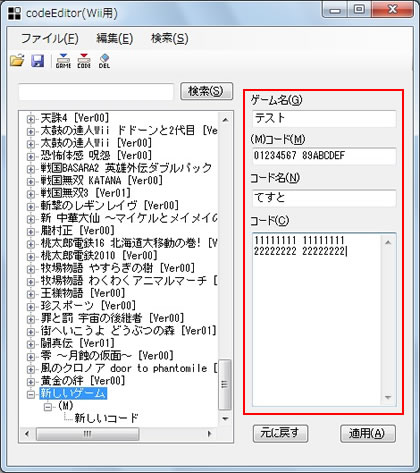Viewport: 420px width, 473px height.
Task: Collapse the (M) child node
Action: pos(47,407)
